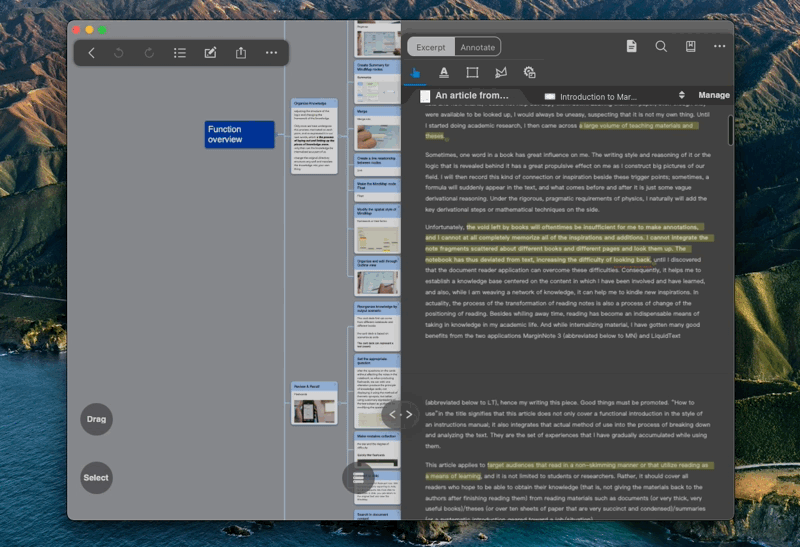Click the document vertical scrollbar
Viewport: 800px width, 547px height.
point(731,130)
